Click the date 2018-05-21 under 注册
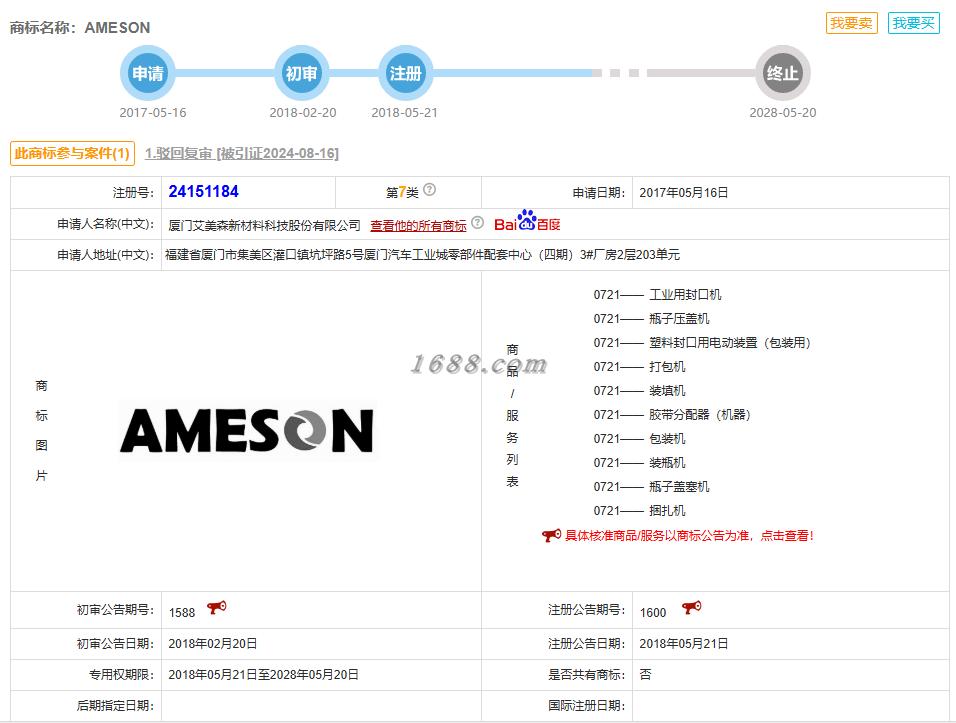Screen dimensions: 956x723 [x=404, y=113]
